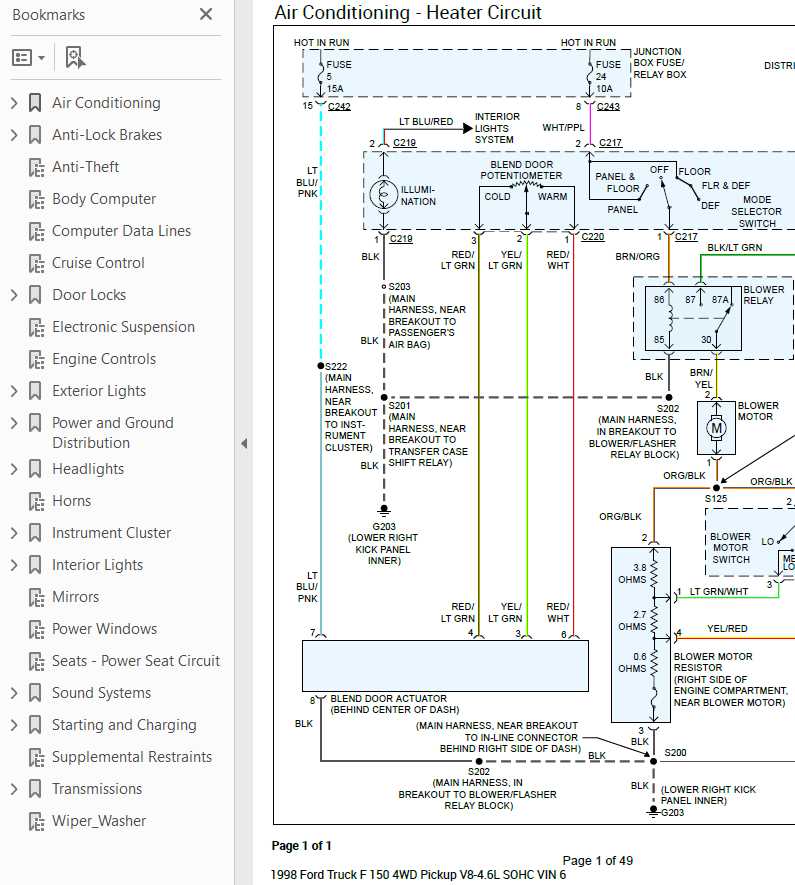Select the Supplemental Restraints bookmark

[131, 757]
